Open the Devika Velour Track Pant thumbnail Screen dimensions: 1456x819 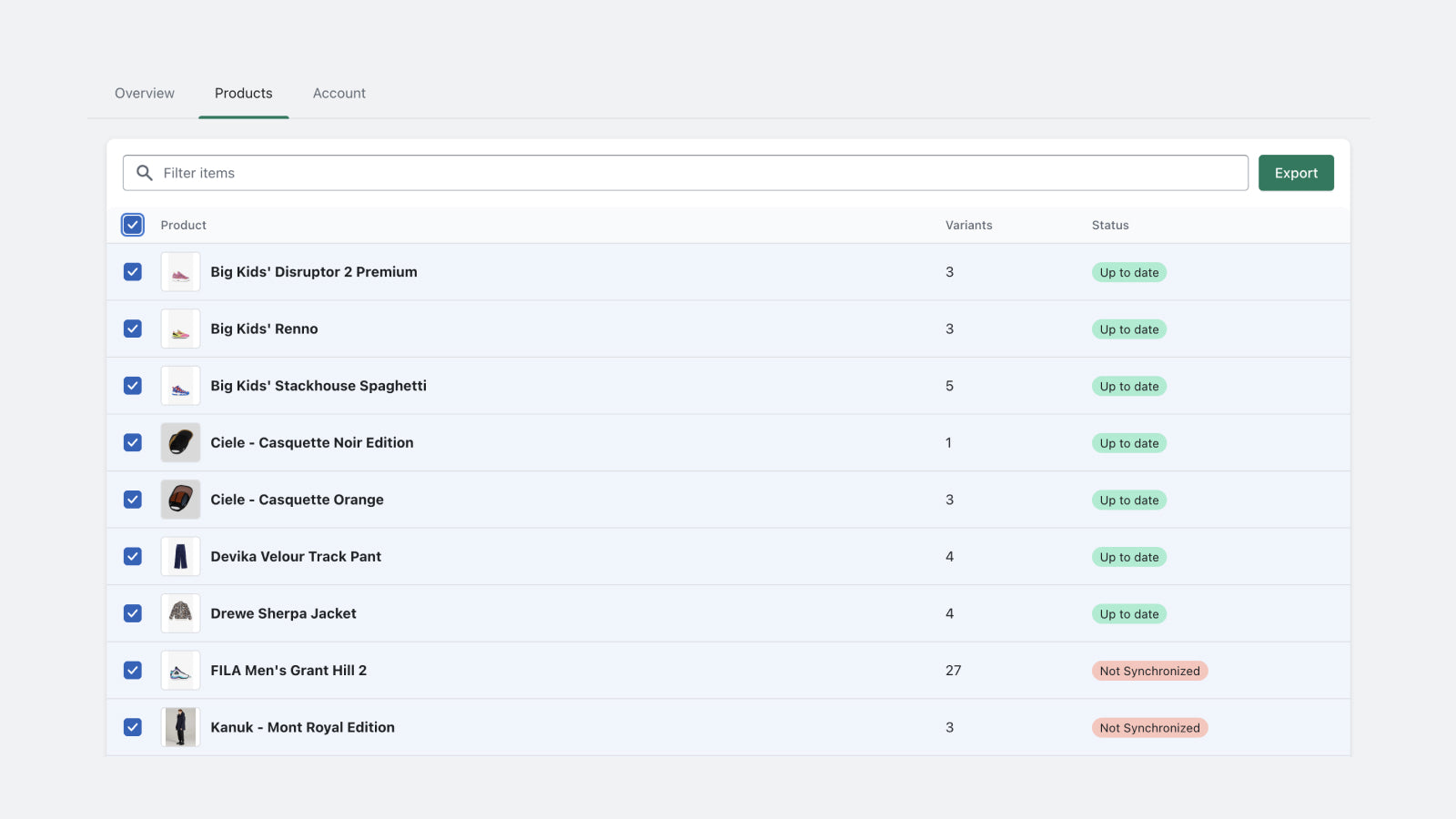point(180,557)
